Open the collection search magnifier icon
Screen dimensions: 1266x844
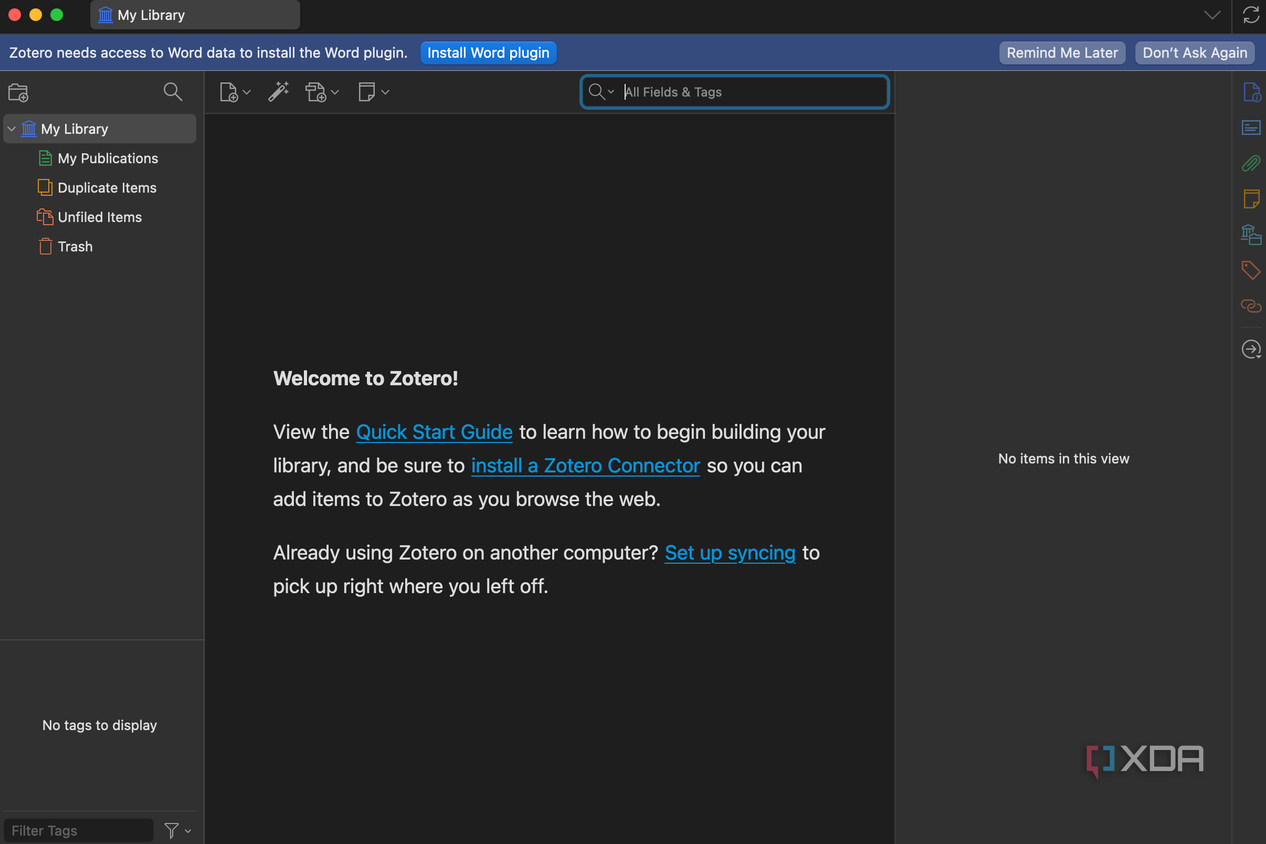[173, 92]
